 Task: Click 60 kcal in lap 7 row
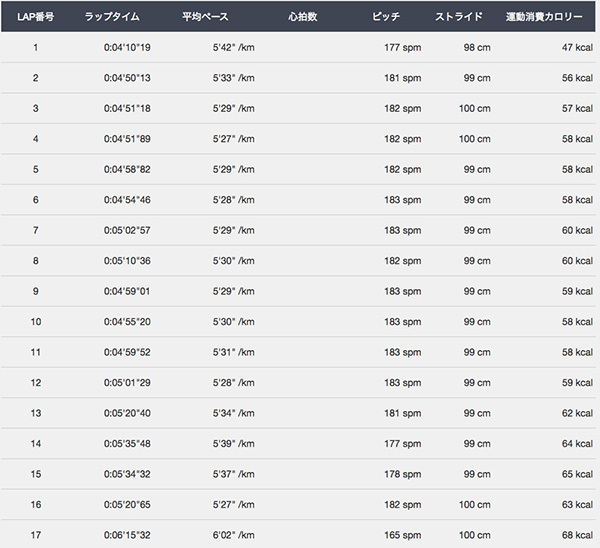[x=577, y=230]
